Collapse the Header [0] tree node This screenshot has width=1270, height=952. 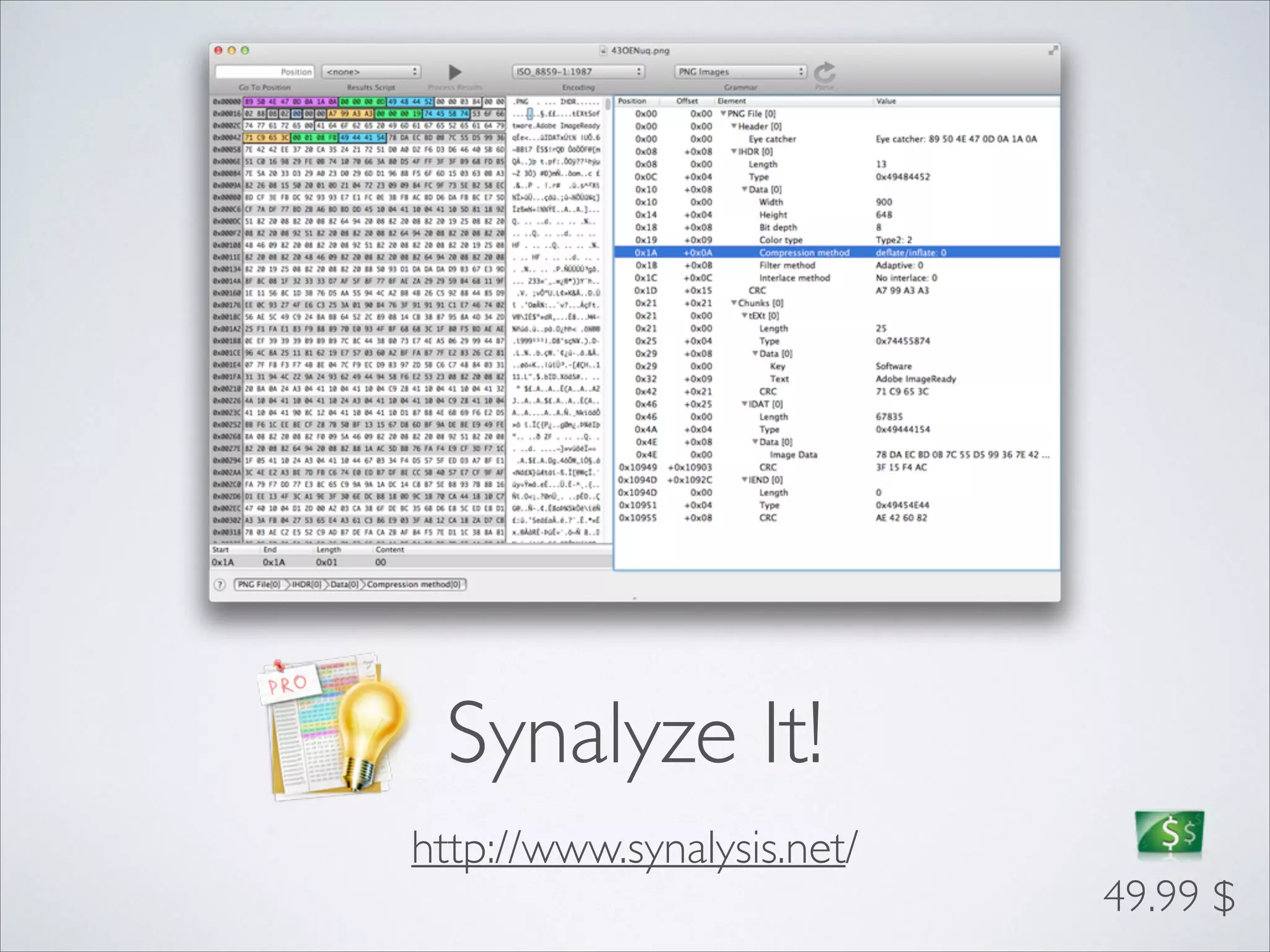[x=734, y=126]
